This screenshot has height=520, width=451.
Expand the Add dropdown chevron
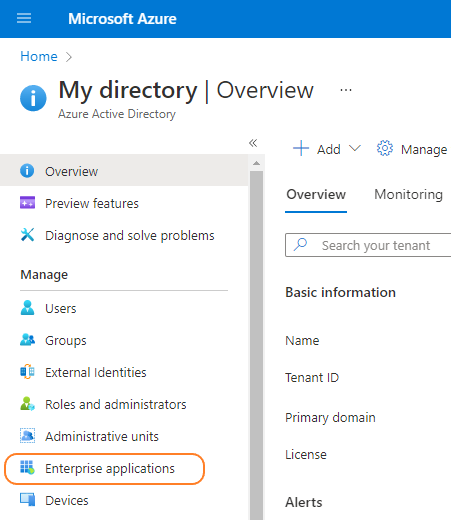point(355,148)
